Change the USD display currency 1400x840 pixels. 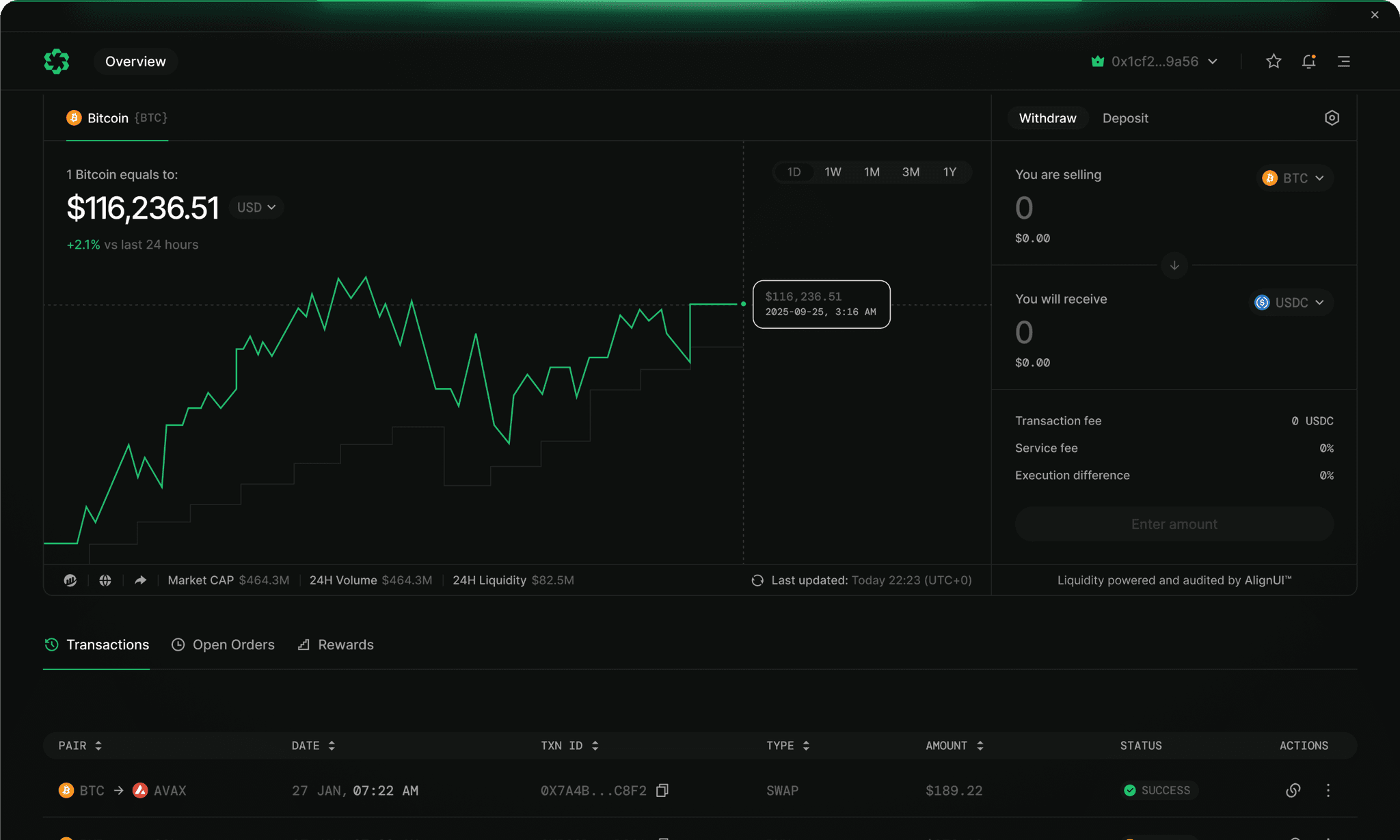tap(256, 207)
